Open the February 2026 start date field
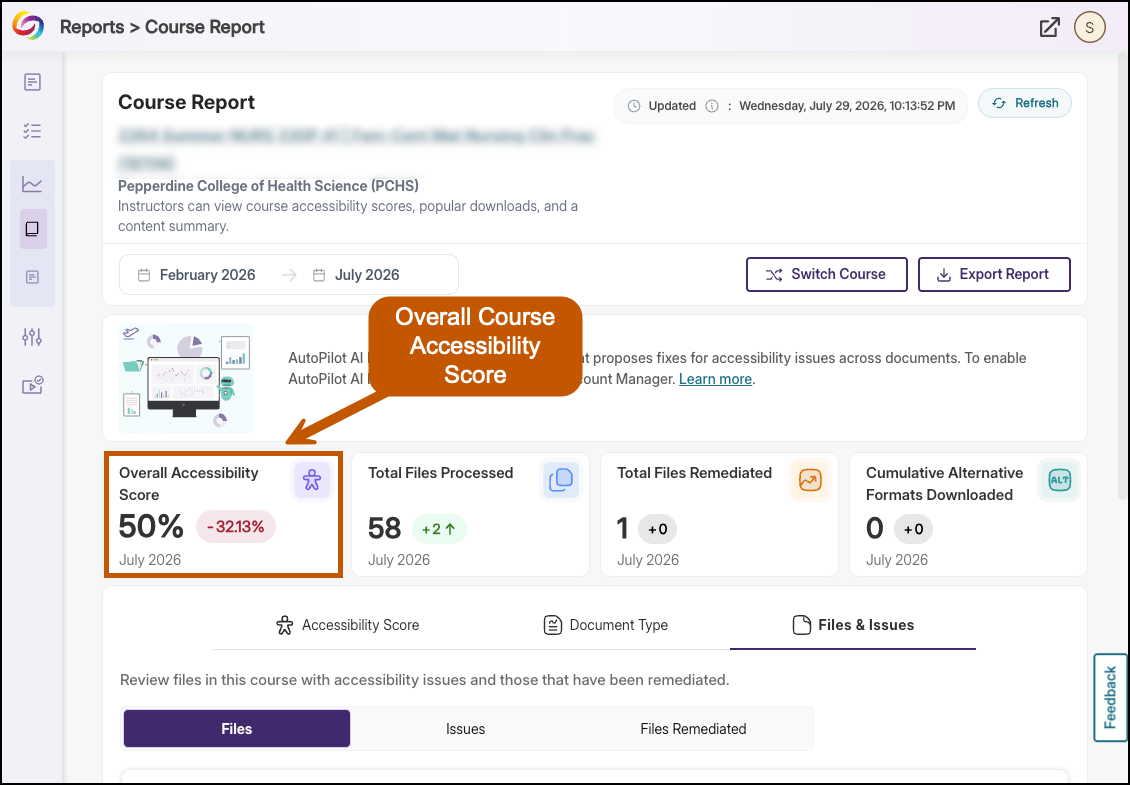This screenshot has width=1130, height=785. tap(207, 275)
